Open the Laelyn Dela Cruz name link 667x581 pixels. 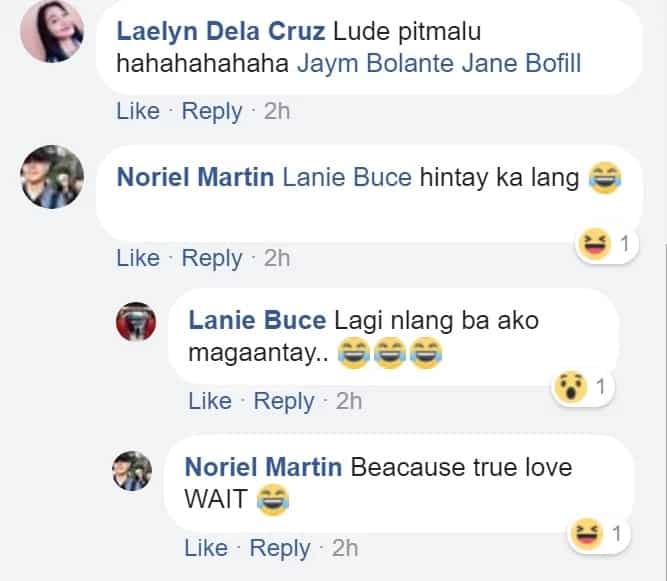point(221,31)
